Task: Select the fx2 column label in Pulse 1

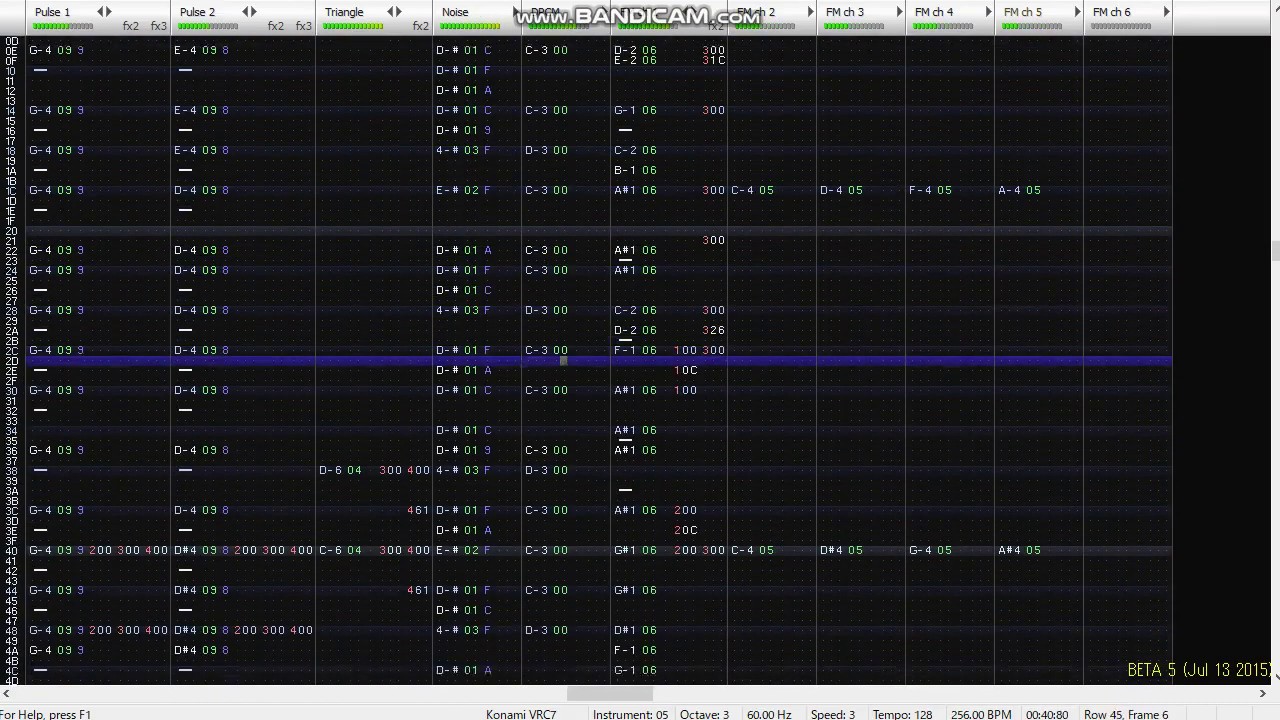Action: point(131,26)
